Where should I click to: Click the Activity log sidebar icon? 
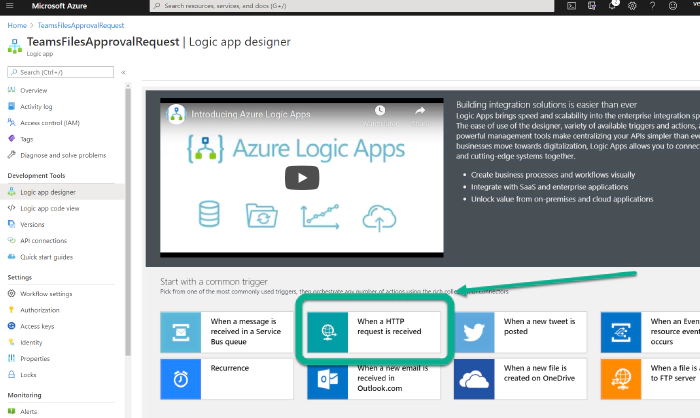[12, 106]
